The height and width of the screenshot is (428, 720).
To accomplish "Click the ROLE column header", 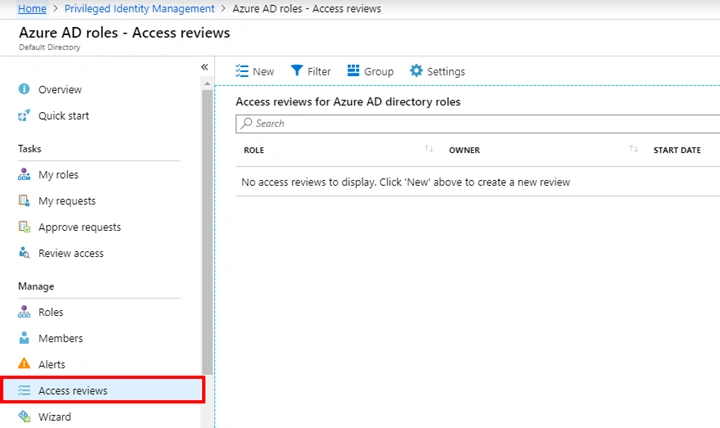I will coord(253,150).
